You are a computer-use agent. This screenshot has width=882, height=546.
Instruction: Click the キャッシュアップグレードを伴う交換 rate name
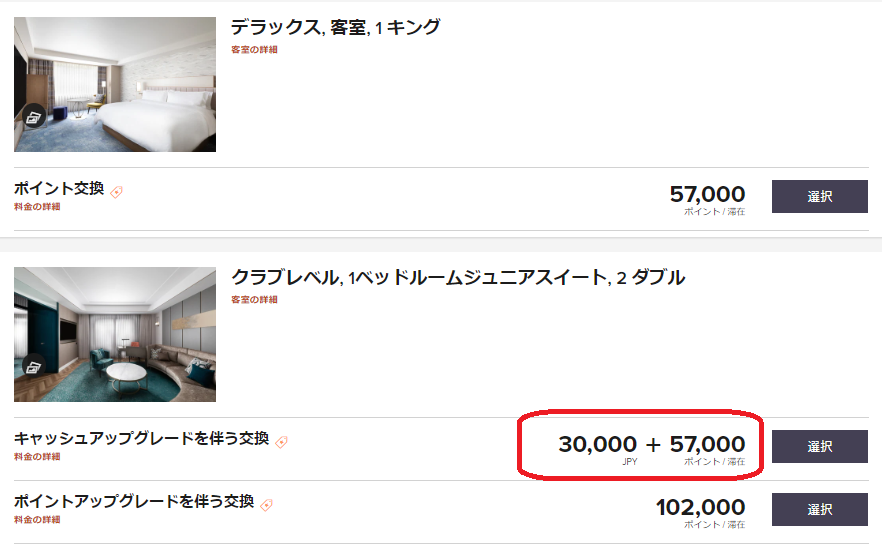(141, 438)
